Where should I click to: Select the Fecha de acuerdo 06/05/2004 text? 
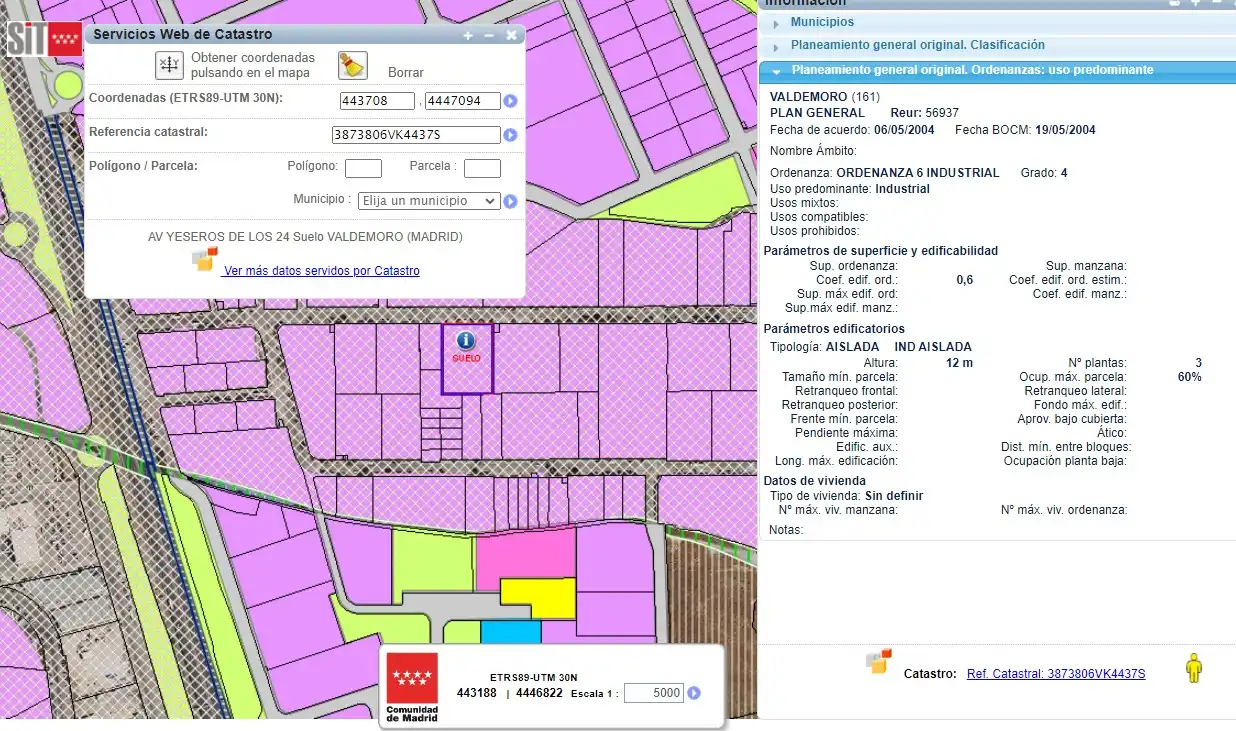point(852,130)
